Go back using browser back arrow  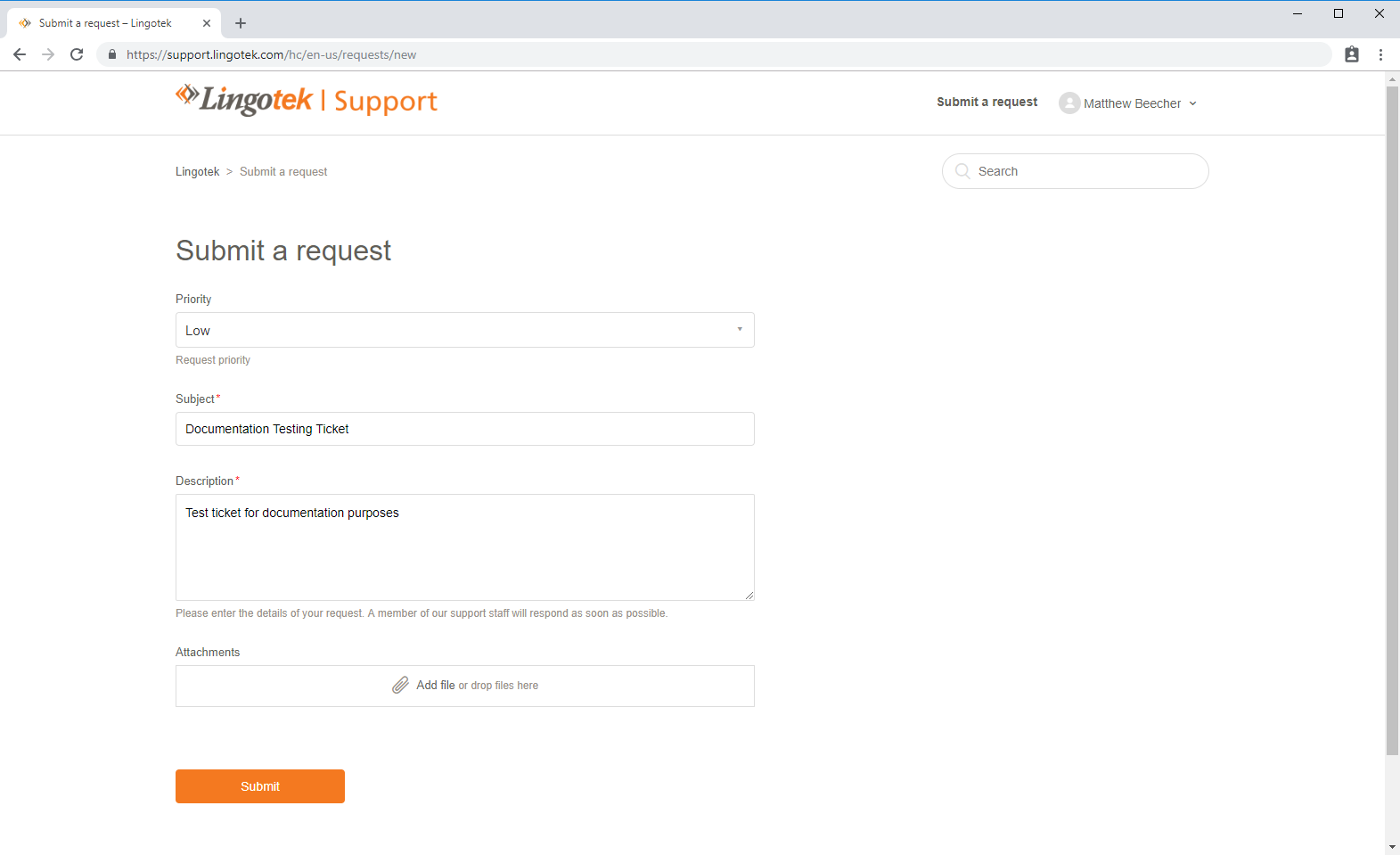pyautogui.click(x=20, y=54)
